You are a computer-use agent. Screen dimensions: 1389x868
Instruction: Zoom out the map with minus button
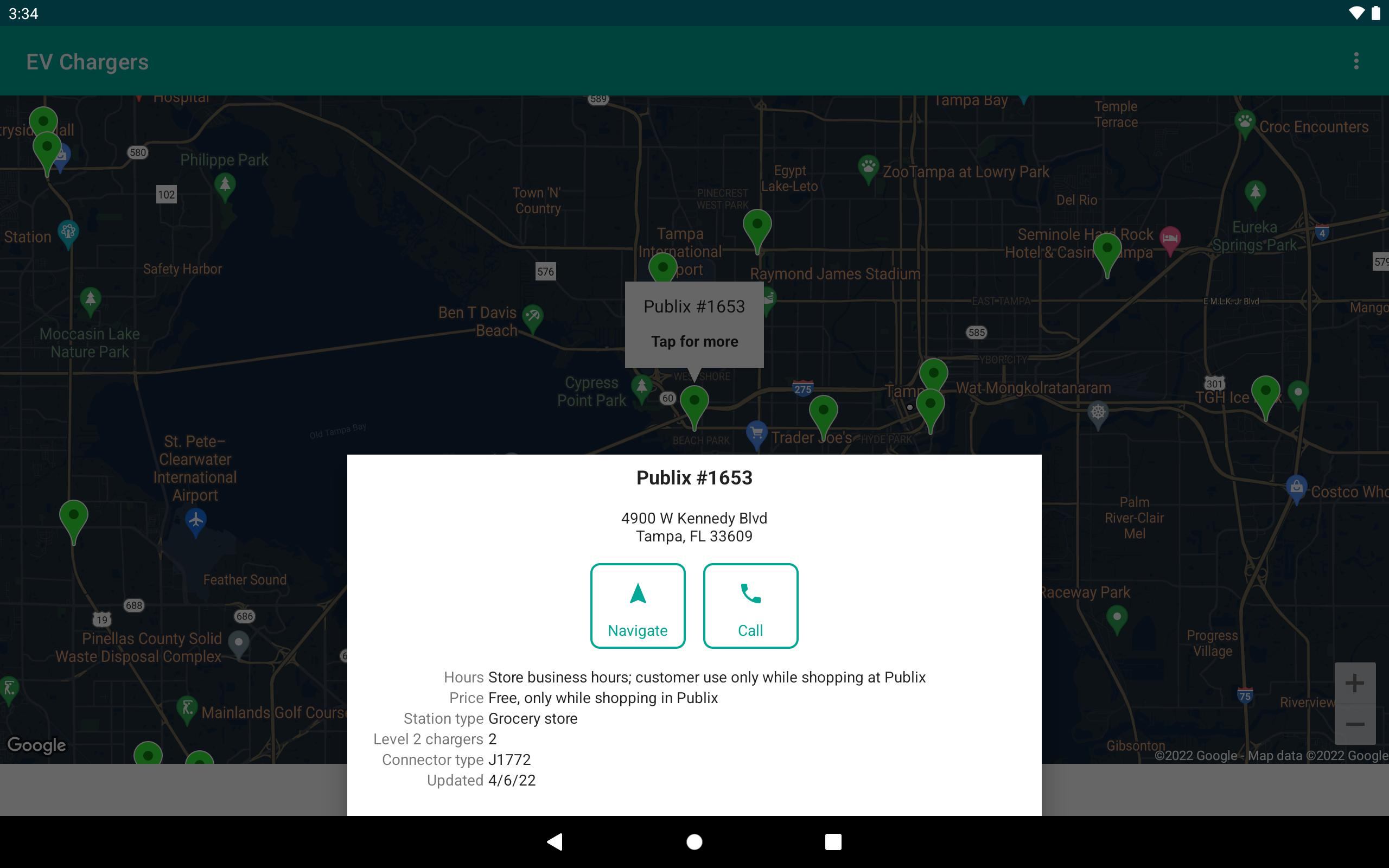tap(1355, 724)
